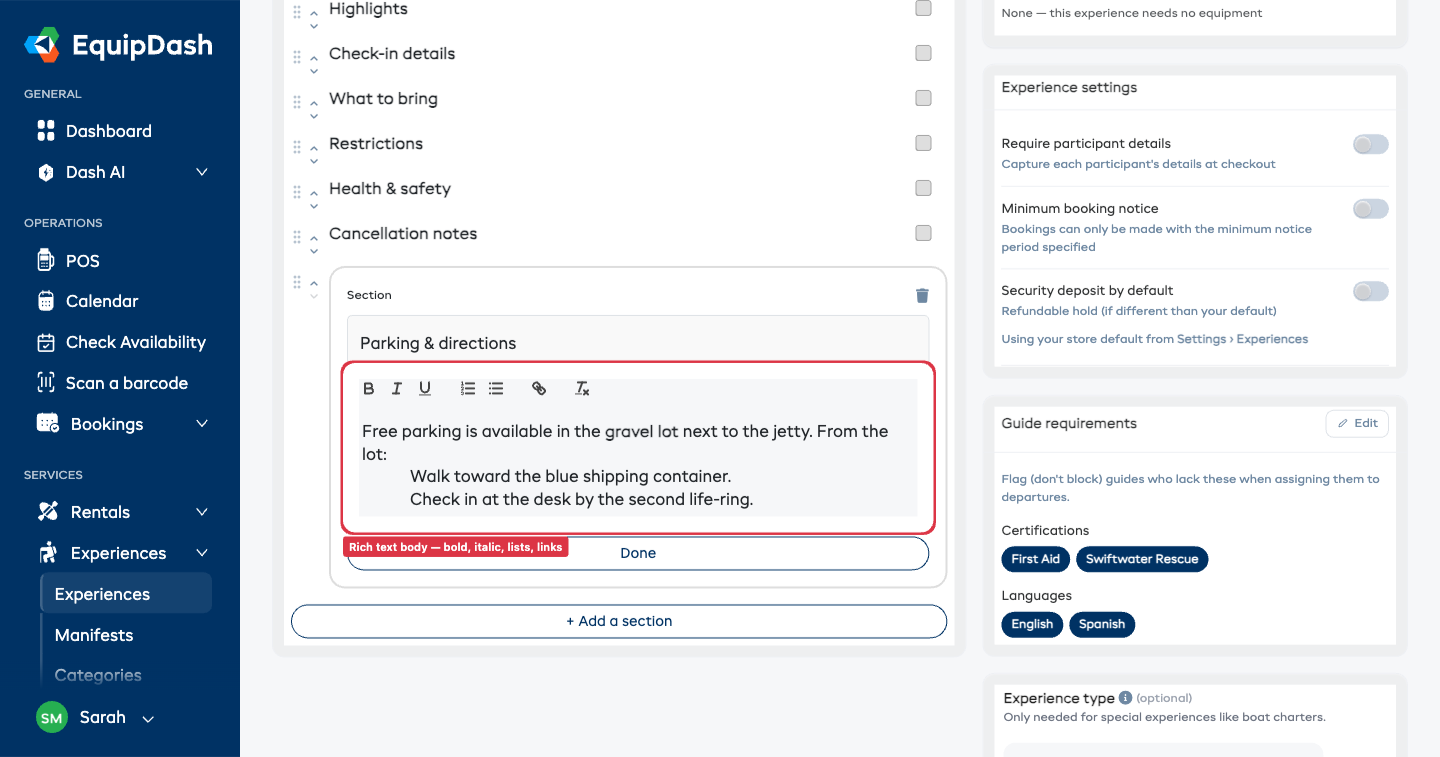This screenshot has width=1440, height=757.
Task: Click the Health & safety reorder arrows
Action: pyautogui.click(x=314, y=199)
